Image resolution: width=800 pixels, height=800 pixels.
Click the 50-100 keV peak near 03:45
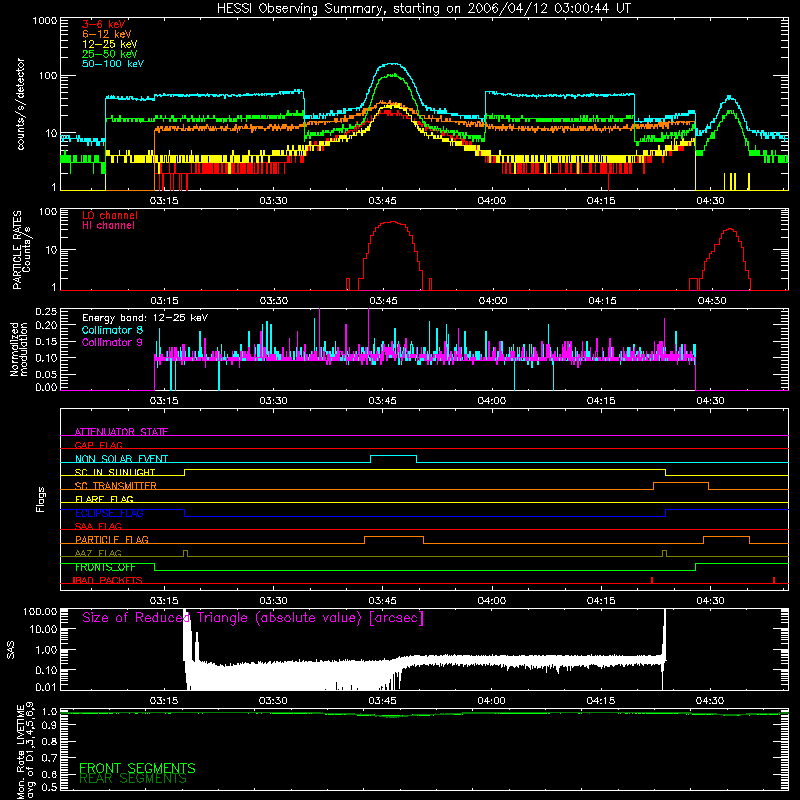pyautogui.click(x=391, y=64)
